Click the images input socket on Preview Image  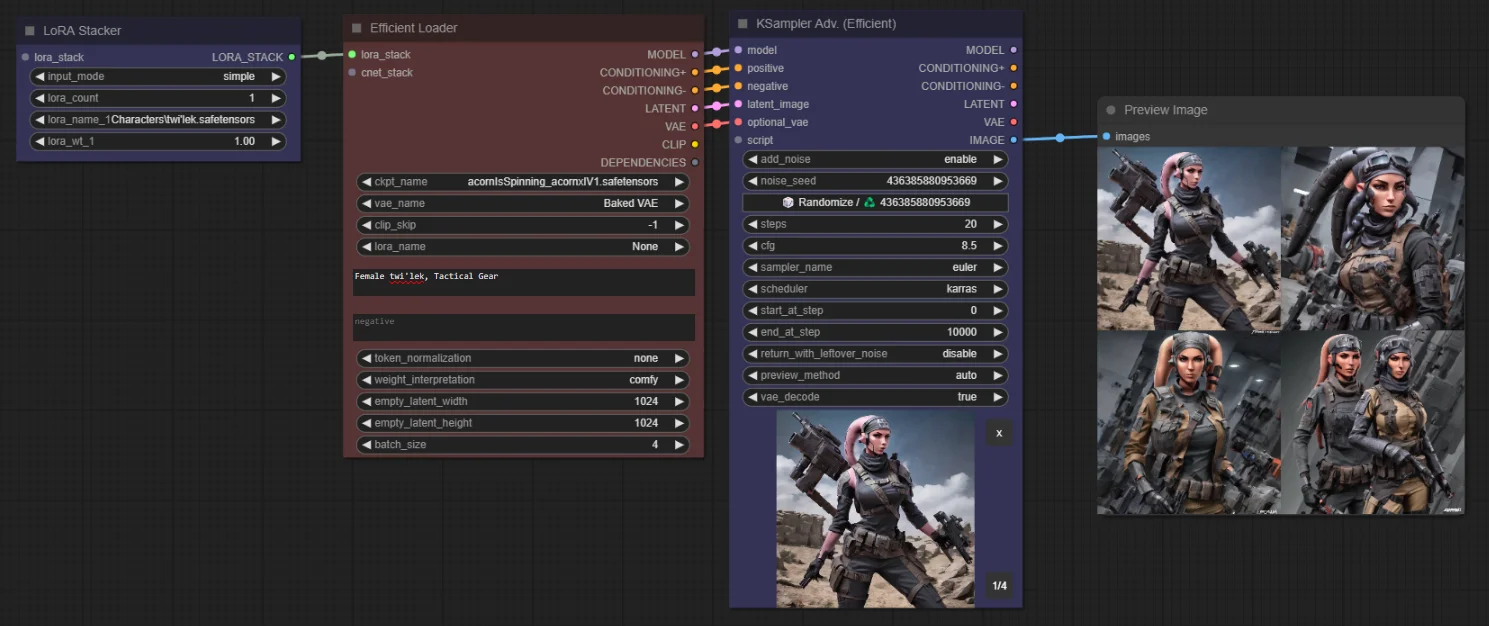(1106, 137)
